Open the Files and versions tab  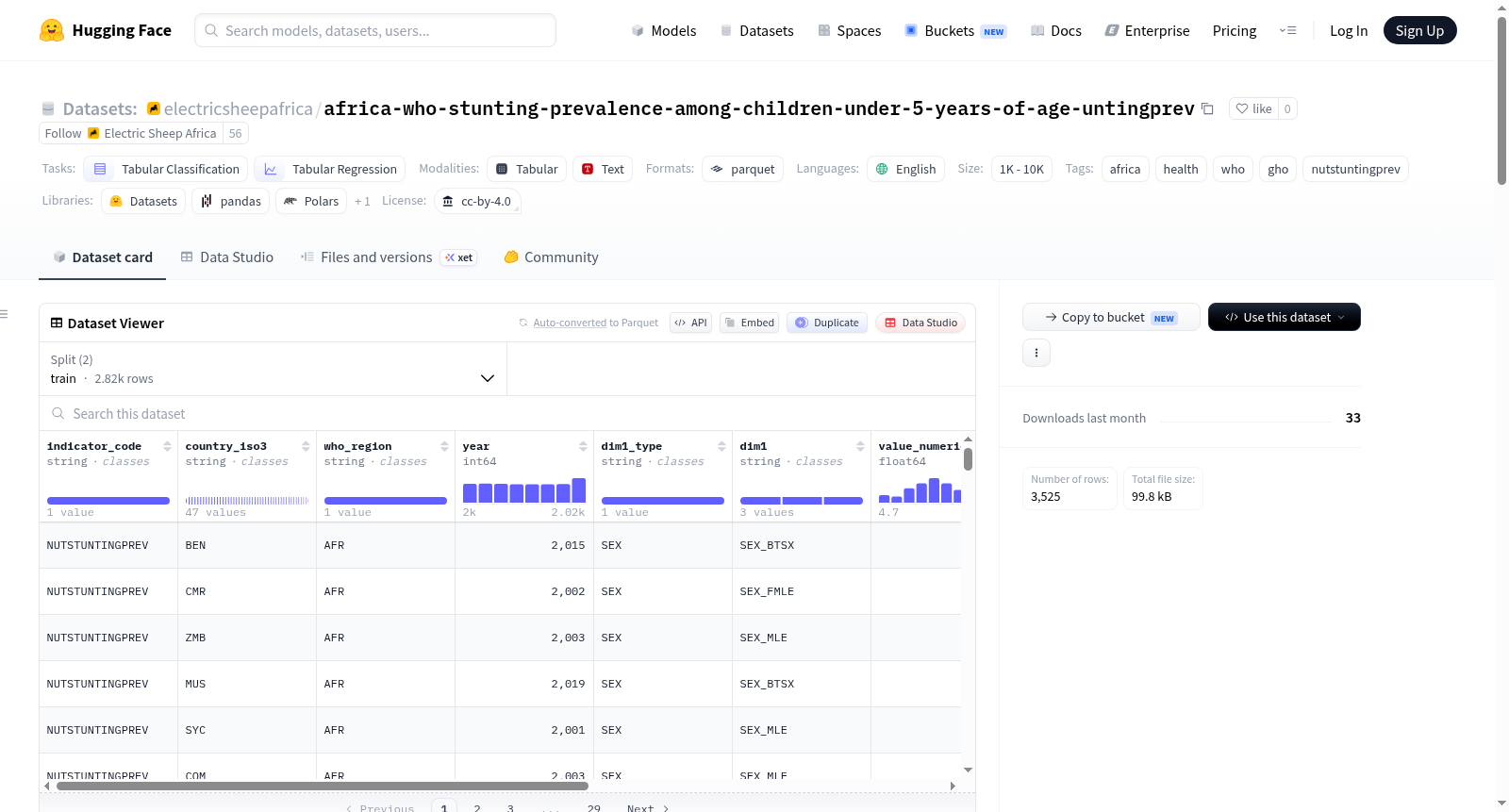(389, 257)
